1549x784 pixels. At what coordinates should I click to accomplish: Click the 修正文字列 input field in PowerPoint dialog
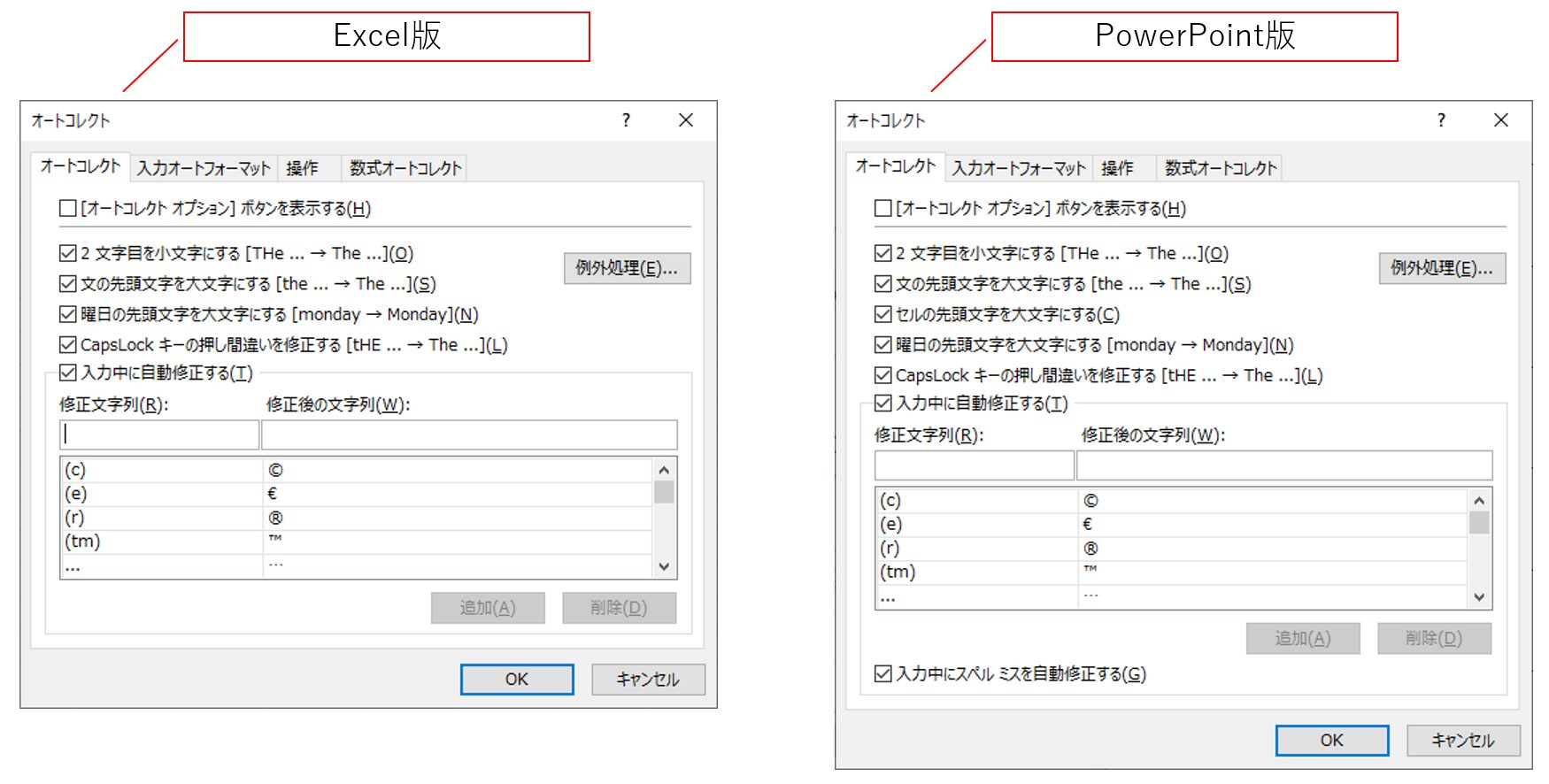974,465
